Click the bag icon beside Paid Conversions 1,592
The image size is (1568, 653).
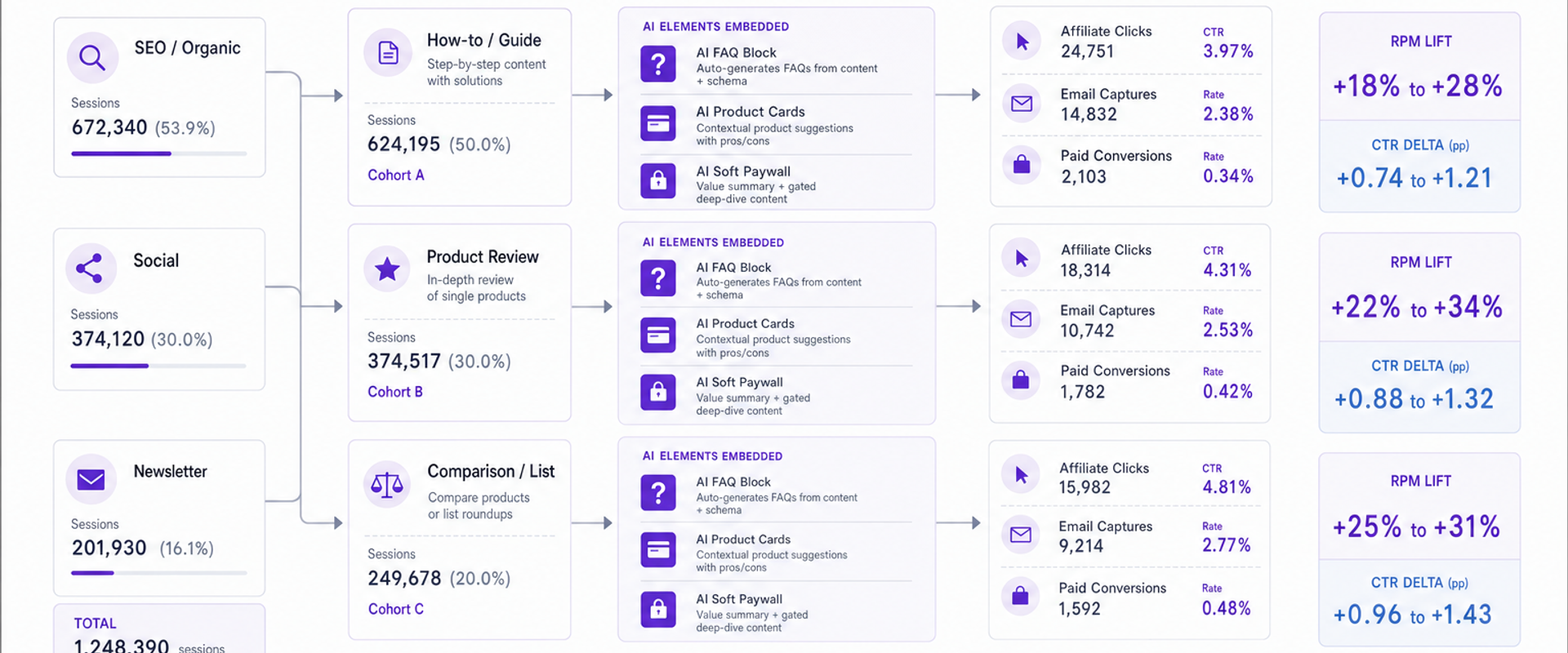tap(1021, 597)
